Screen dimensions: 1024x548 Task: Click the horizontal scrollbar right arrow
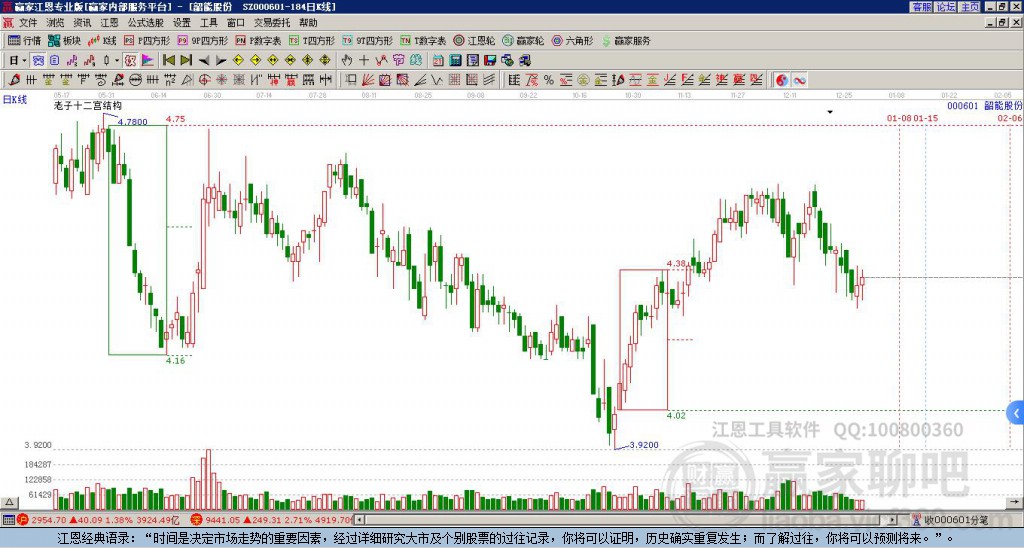(x=893, y=520)
